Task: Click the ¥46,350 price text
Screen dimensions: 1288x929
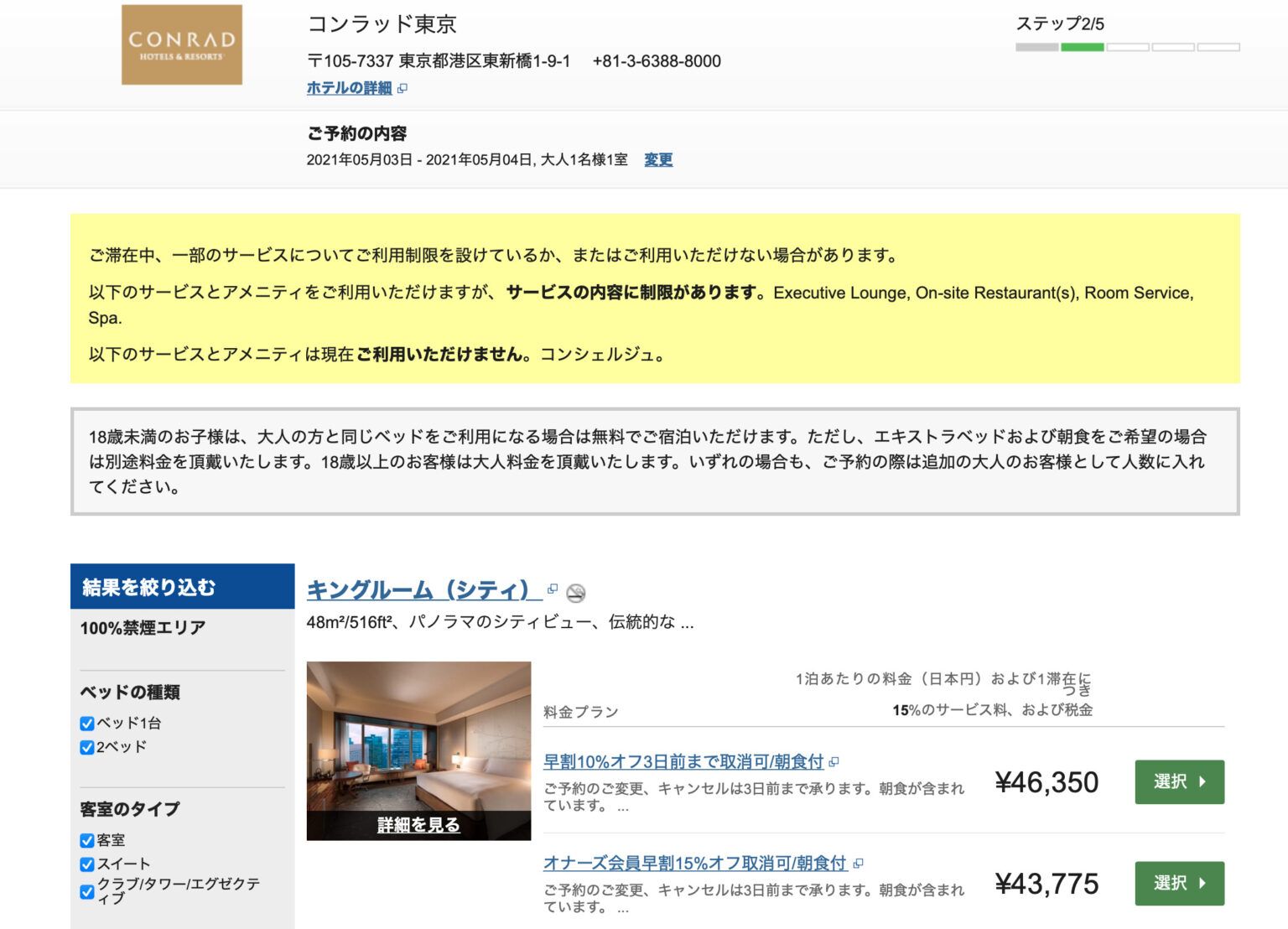Action: pos(1046,782)
